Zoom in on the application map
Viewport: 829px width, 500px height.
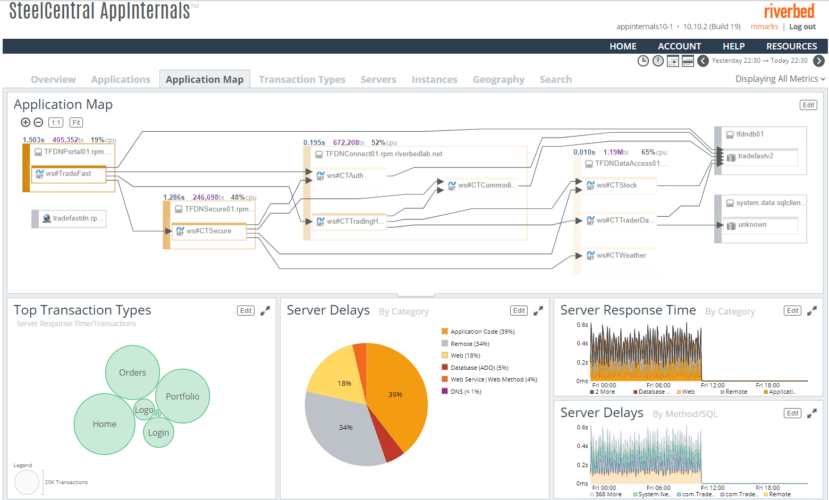pyautogui.click(x=25, y=123)
